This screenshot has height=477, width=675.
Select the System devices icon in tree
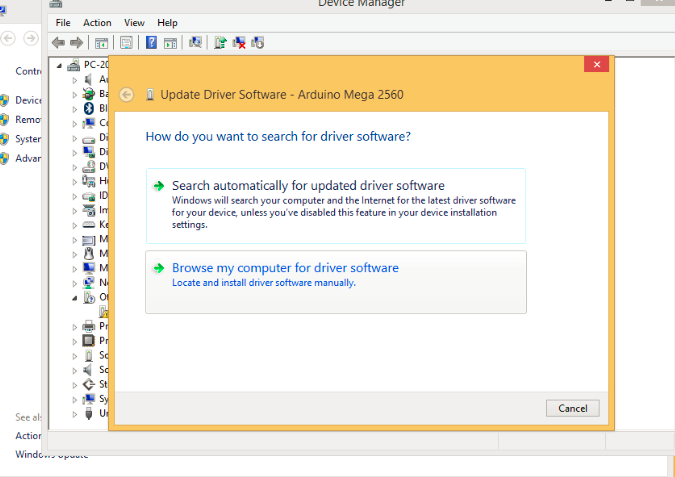click(x=89, y=399)
